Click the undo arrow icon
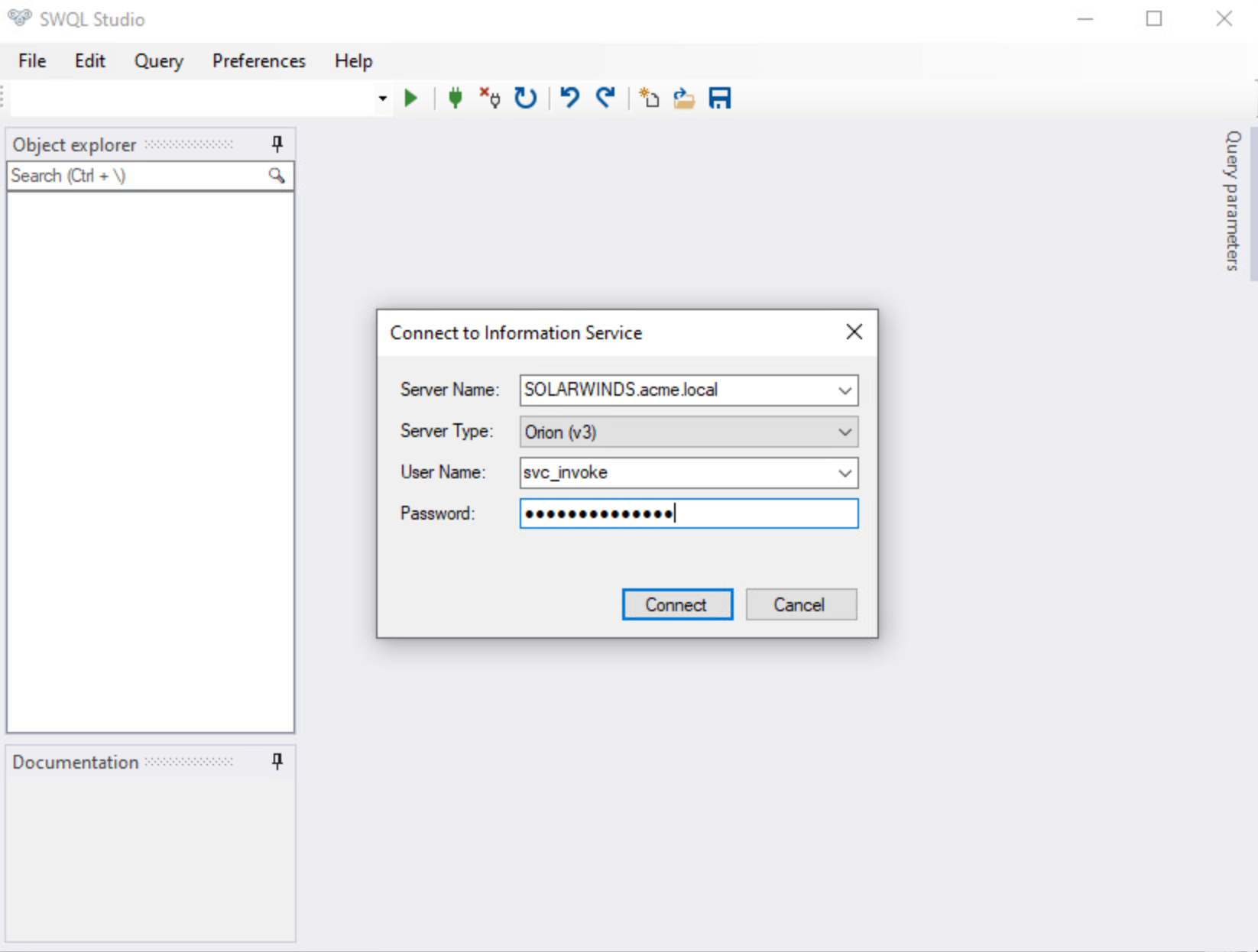 pos(569,98)
